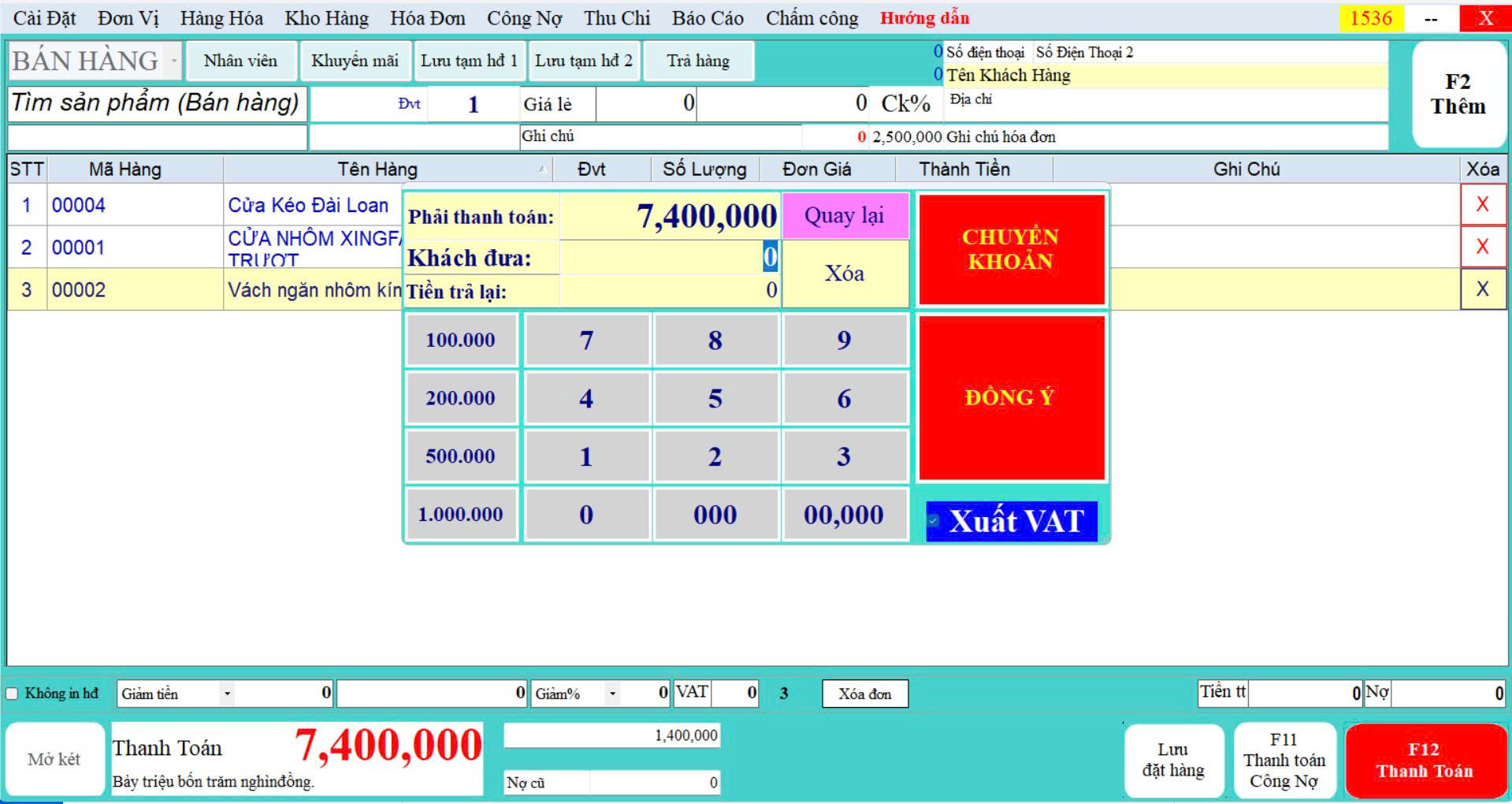
Task: Tap the 000 keypad button
Action: (715, 515)
